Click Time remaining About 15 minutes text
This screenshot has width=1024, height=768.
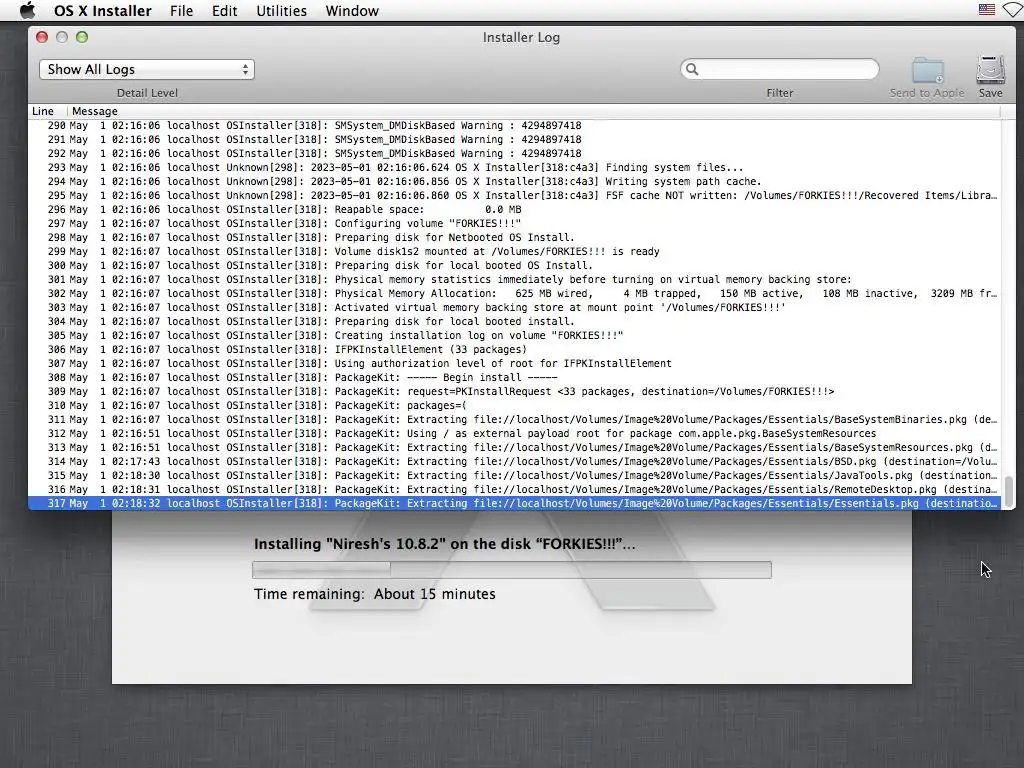375,594
